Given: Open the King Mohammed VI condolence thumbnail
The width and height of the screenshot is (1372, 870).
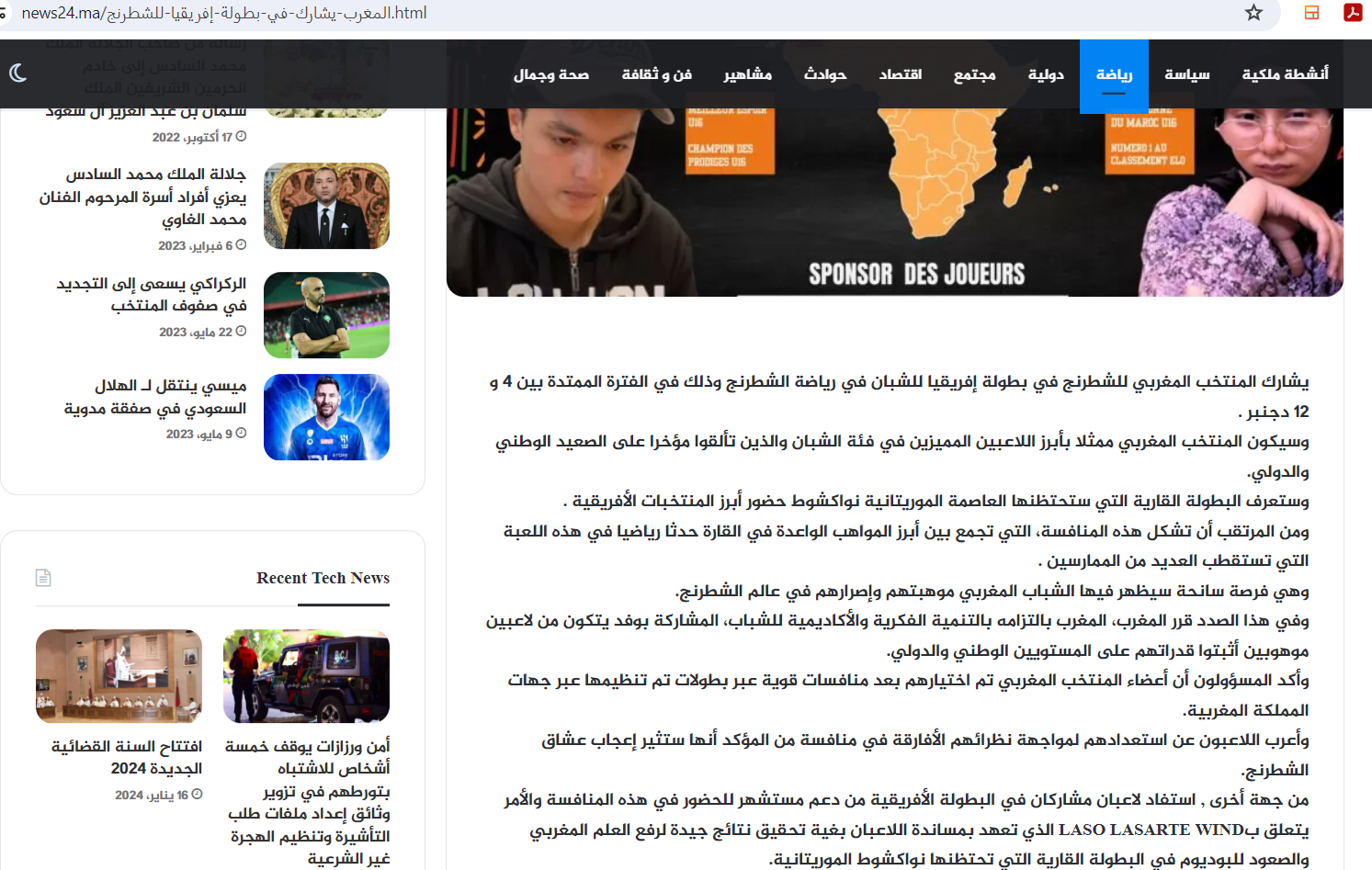Looking at the screenshot, I should tap(326, 206).
